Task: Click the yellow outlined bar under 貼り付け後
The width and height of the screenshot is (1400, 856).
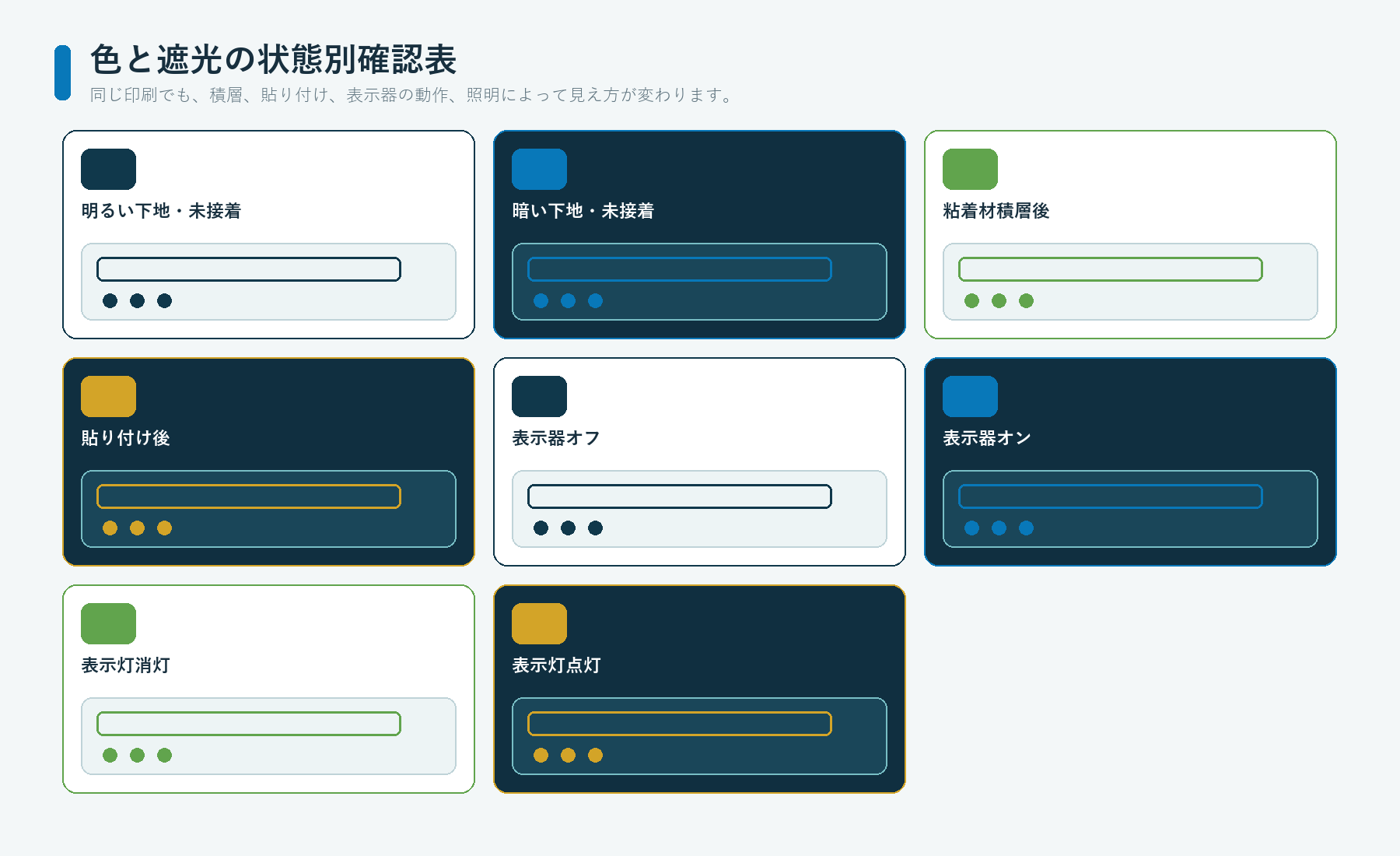Action: pos(249,496)
